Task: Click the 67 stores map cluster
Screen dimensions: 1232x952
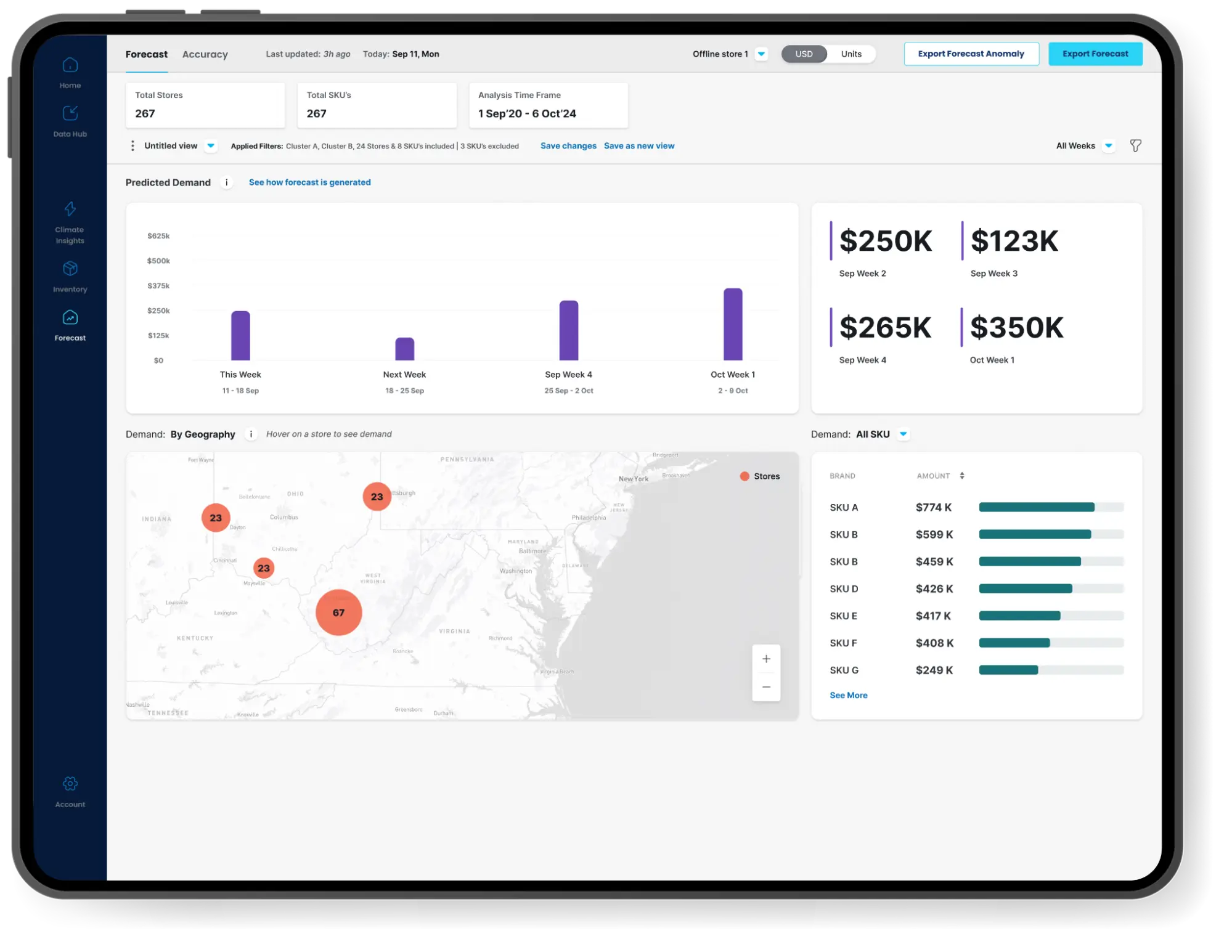Action: 338,612
